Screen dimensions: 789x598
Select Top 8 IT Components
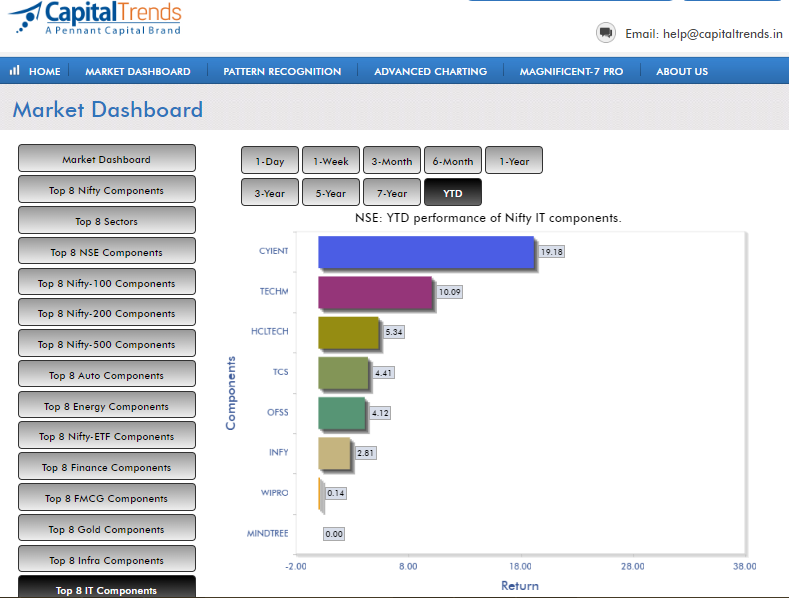(x=107, y=587)
